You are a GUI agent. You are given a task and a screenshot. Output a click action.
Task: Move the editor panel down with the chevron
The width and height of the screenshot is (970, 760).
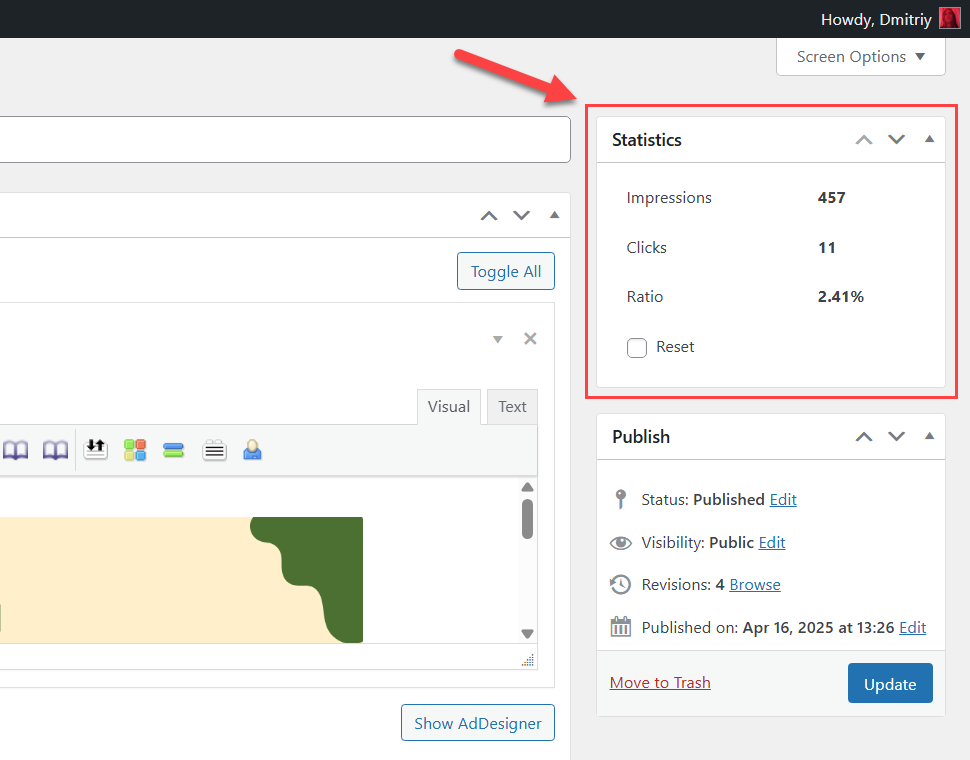[x=521, y=215]
